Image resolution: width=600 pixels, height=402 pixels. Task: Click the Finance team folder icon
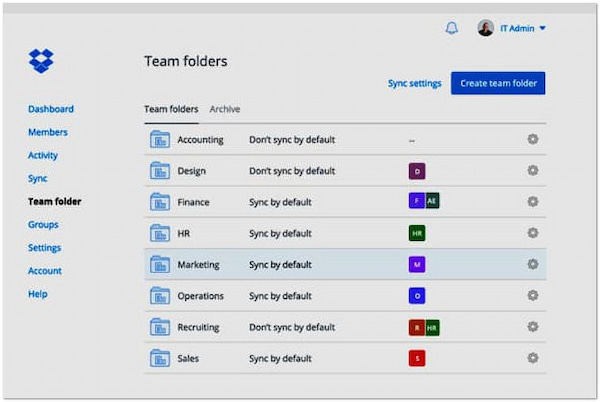coord(160,202)
